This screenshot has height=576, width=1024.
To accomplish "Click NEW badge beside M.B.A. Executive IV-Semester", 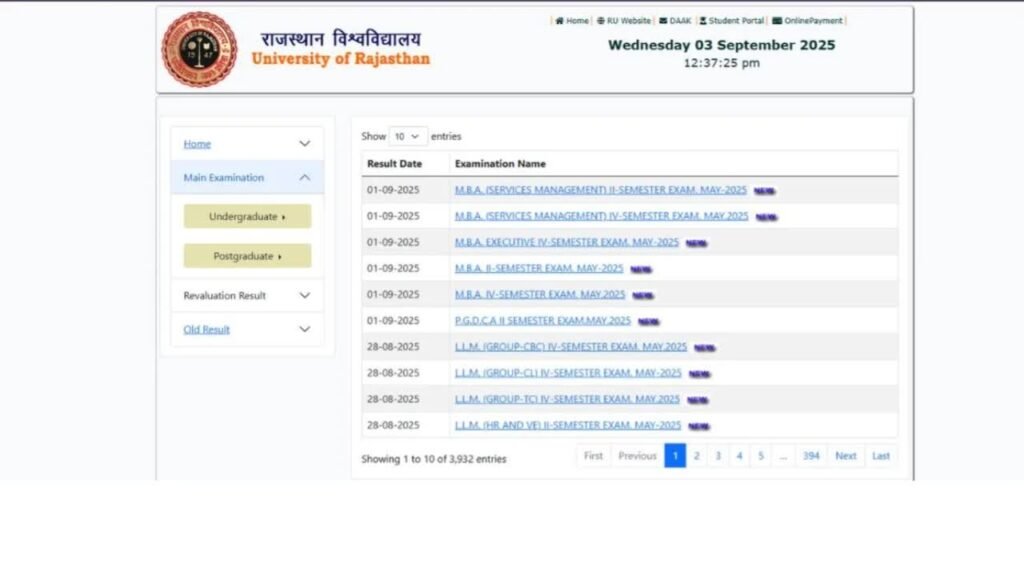I will [697, 244].
